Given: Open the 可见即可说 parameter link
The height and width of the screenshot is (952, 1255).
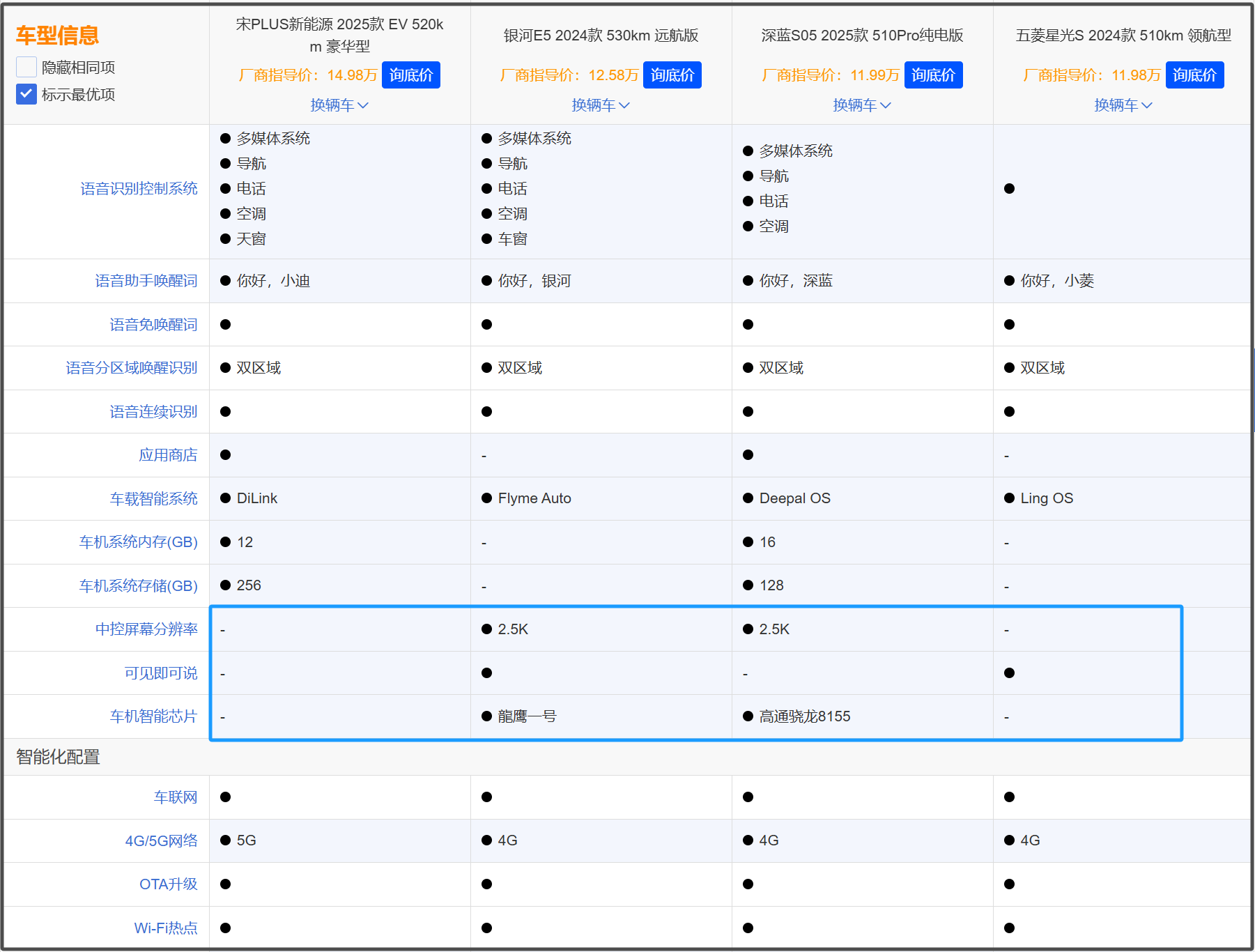Looking at the screenshot, I should [x=161, y=673].
